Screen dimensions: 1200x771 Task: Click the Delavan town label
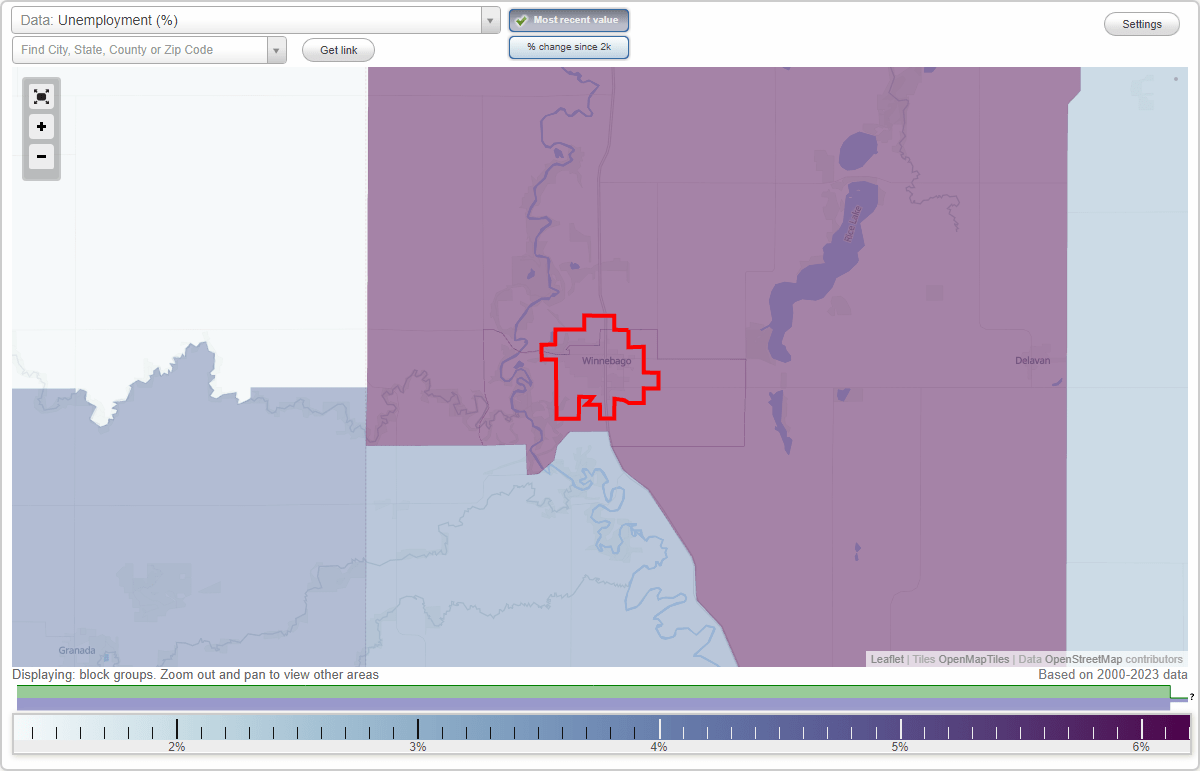click(1033, 360)
